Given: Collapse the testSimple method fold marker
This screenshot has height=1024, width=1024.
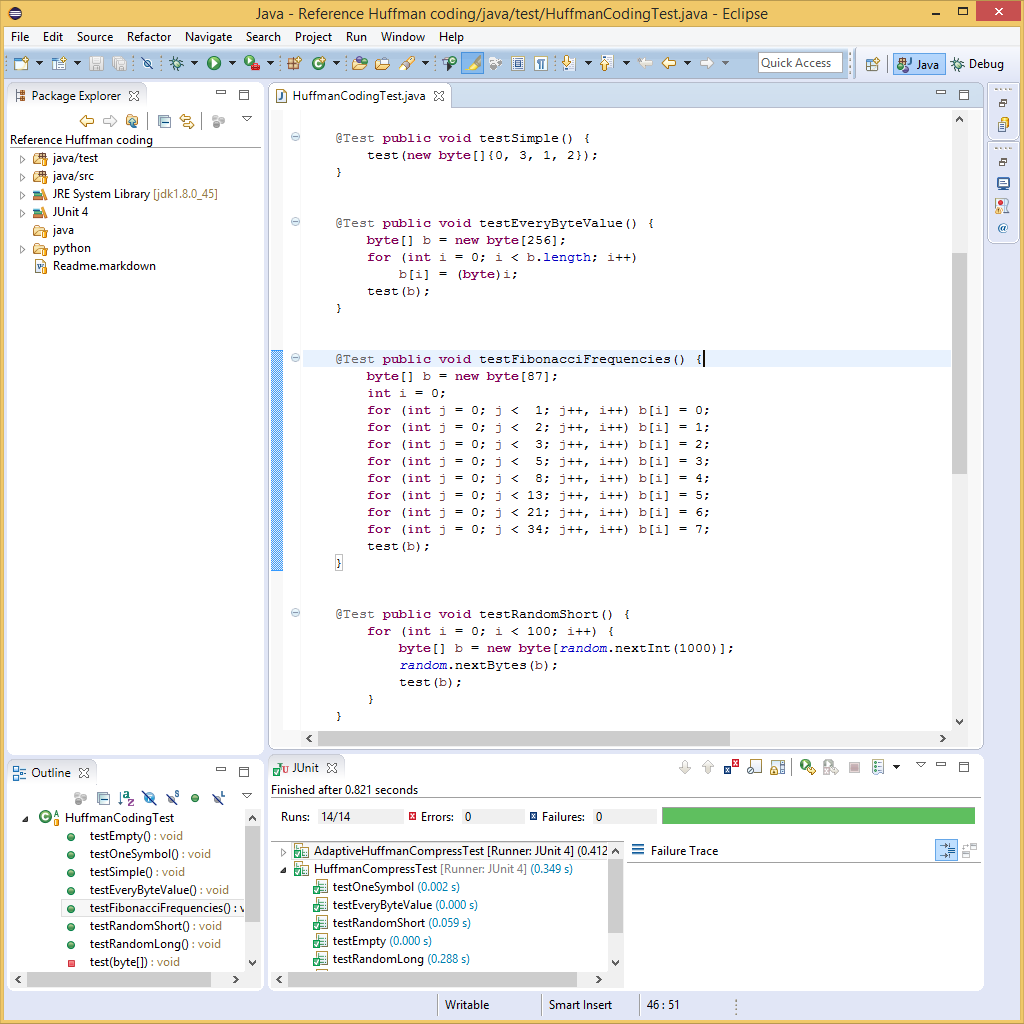Looking at the screenshot, I should click(x=295, y=136).
